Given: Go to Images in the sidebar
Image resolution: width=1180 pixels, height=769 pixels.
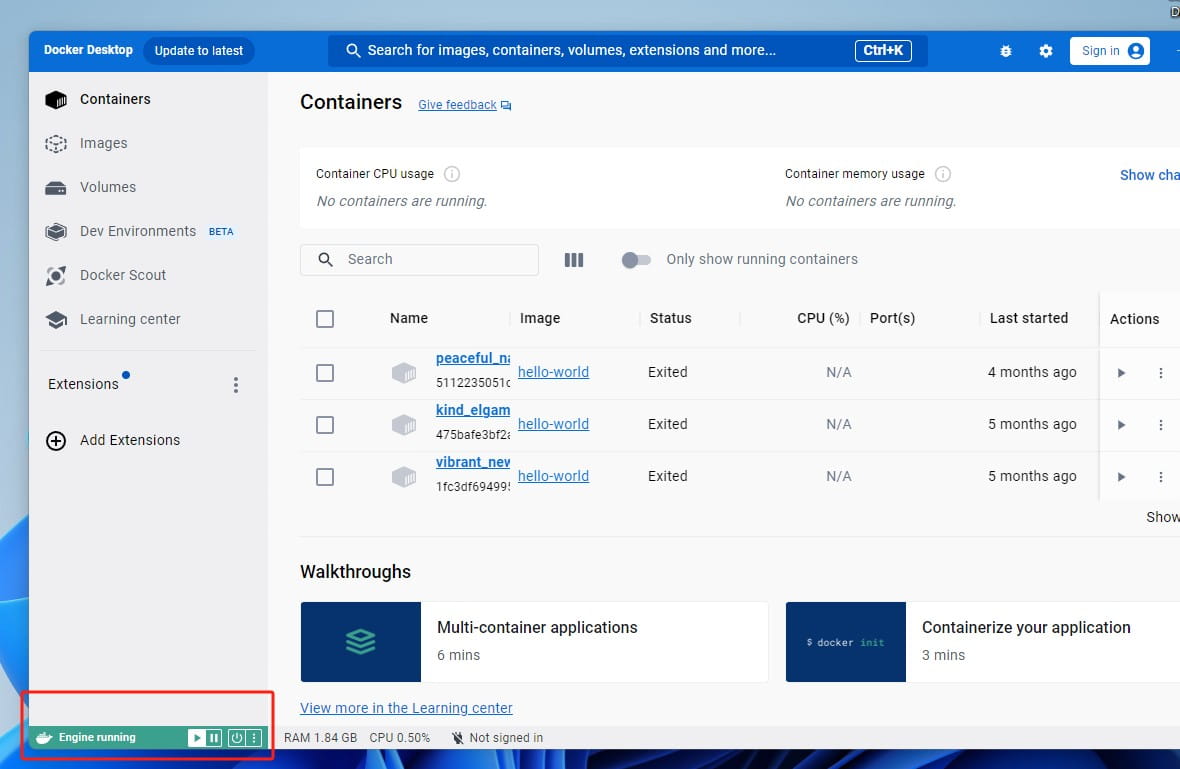Looking at the screenshot, I should coord(103,143).
